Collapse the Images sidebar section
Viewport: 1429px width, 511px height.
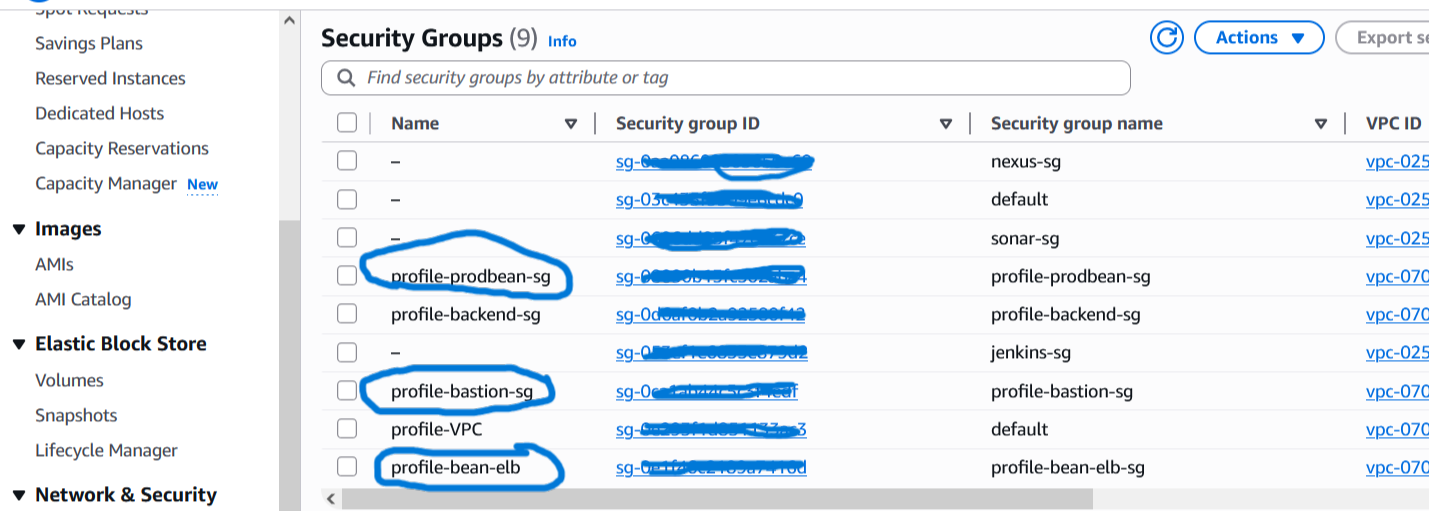[x=18, y=230]
